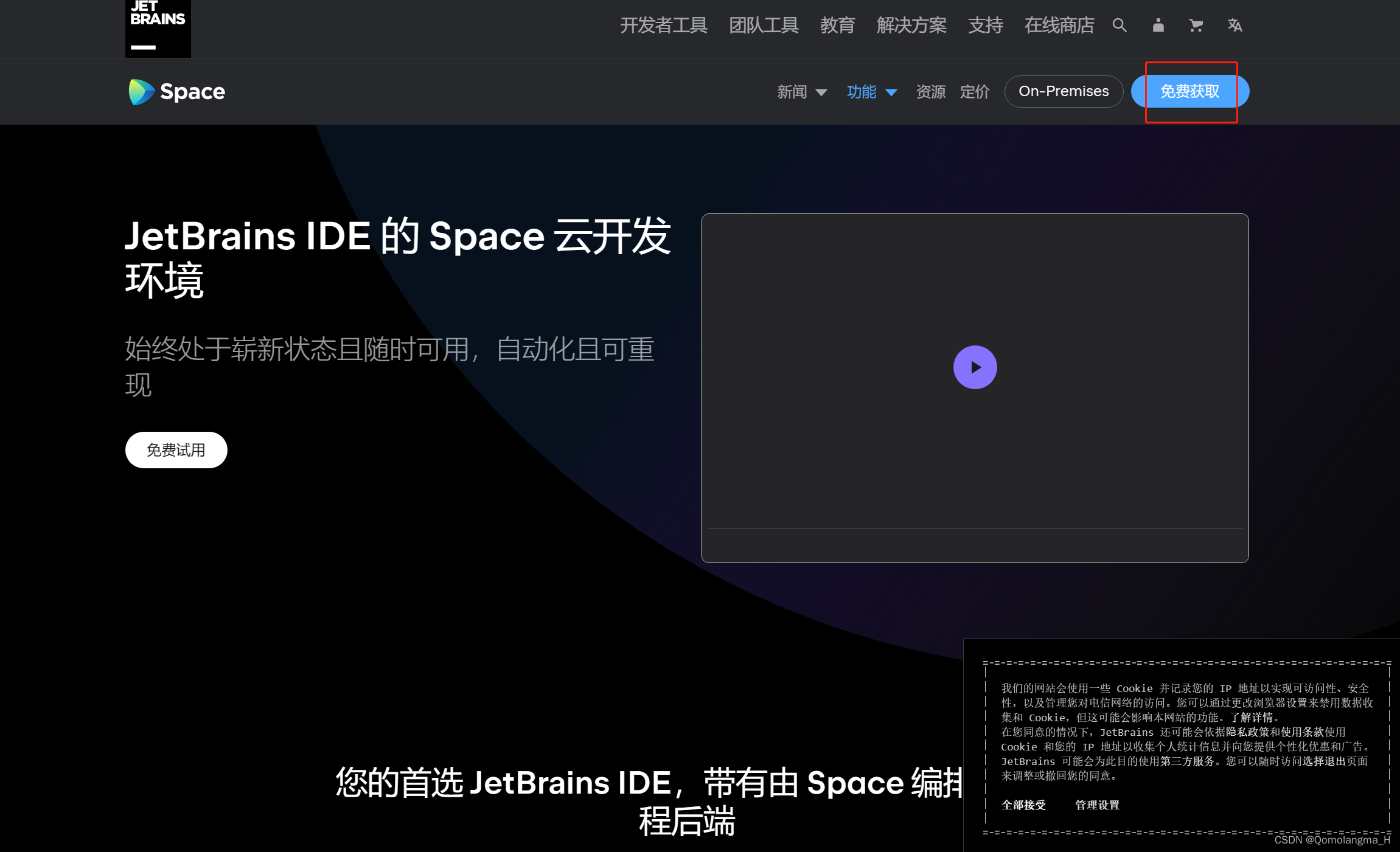Start a trial with 免费试用
Viewport: 1400px width, 852px height.
tap(176, 449)
